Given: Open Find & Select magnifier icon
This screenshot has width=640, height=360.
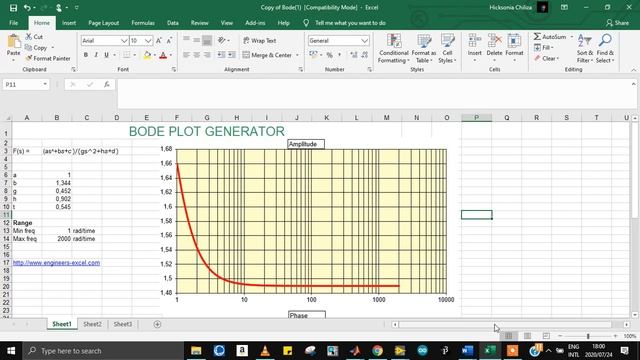Looking at the screenshot, I should click(605, 41).
